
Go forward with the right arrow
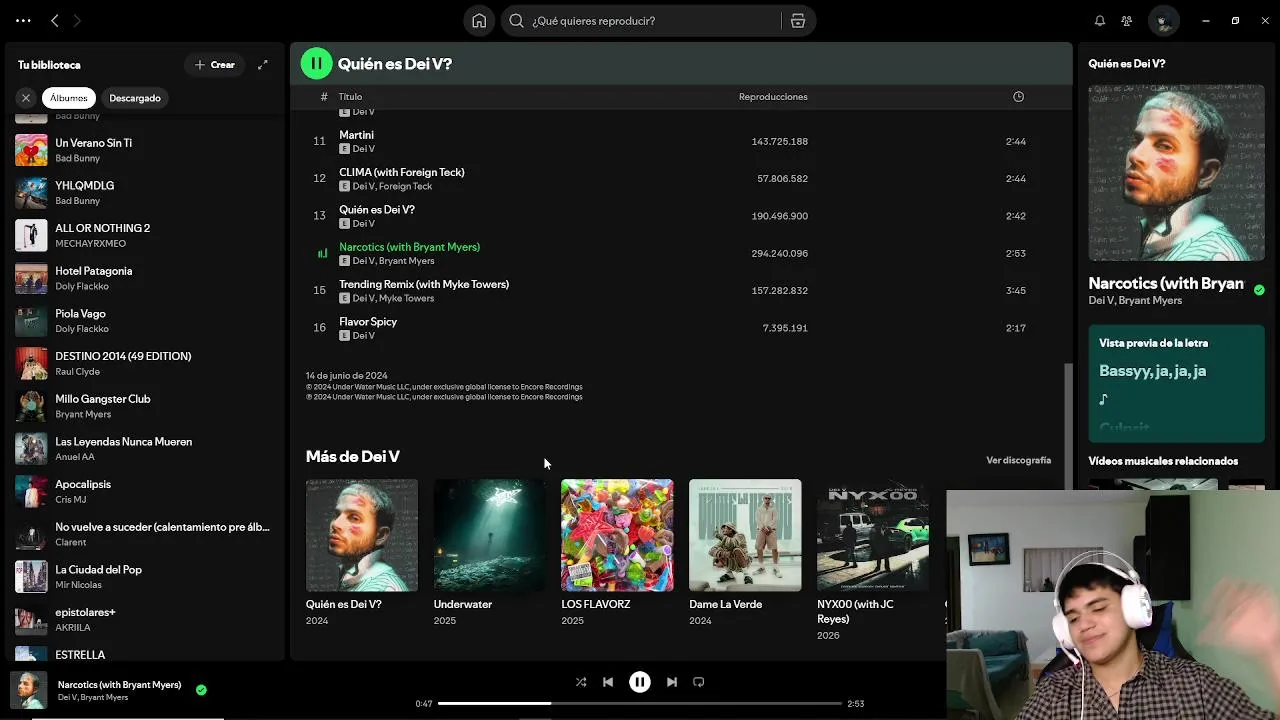[x=77, y=20]
